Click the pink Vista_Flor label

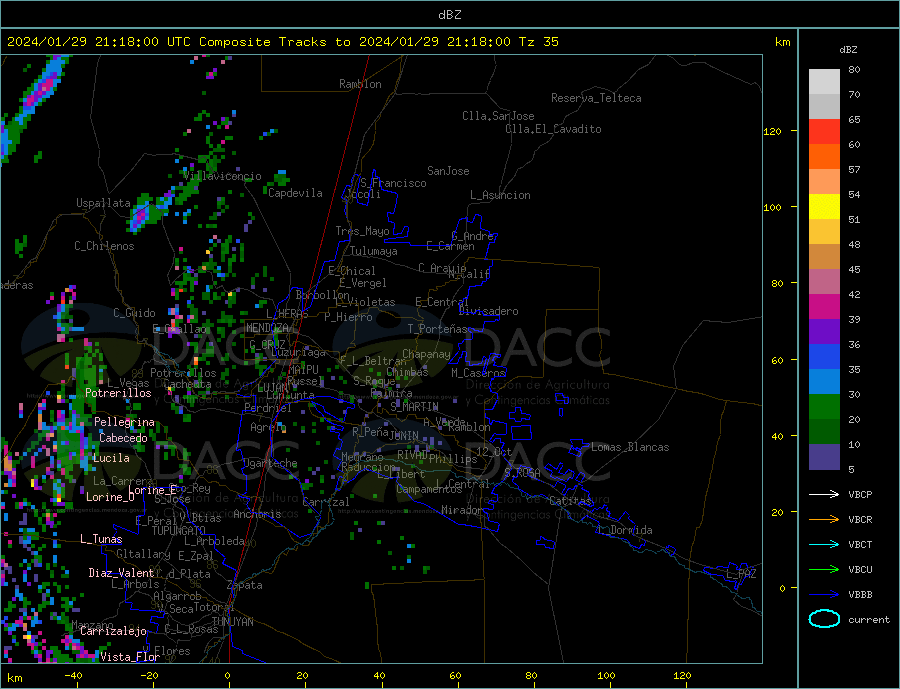click(x=130, y=657)
